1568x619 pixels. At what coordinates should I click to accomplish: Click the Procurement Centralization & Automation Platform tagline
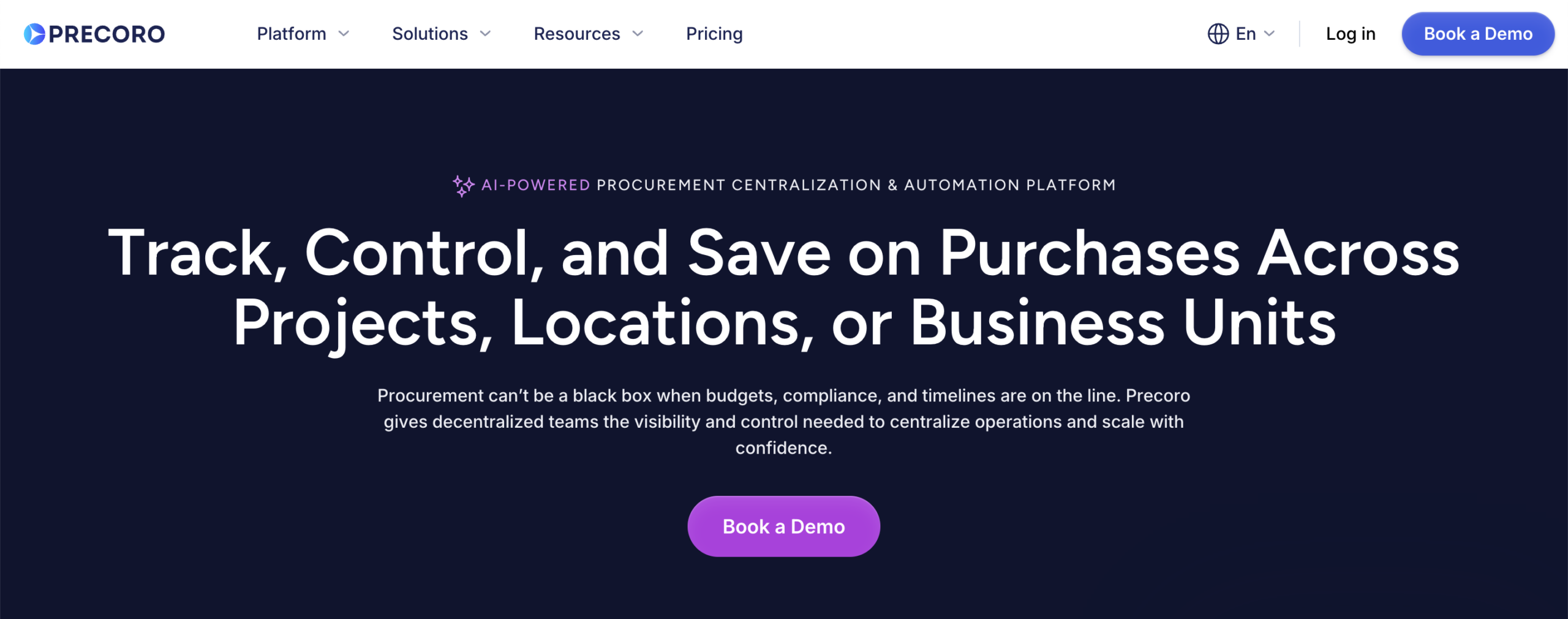[x=856, y=185]
